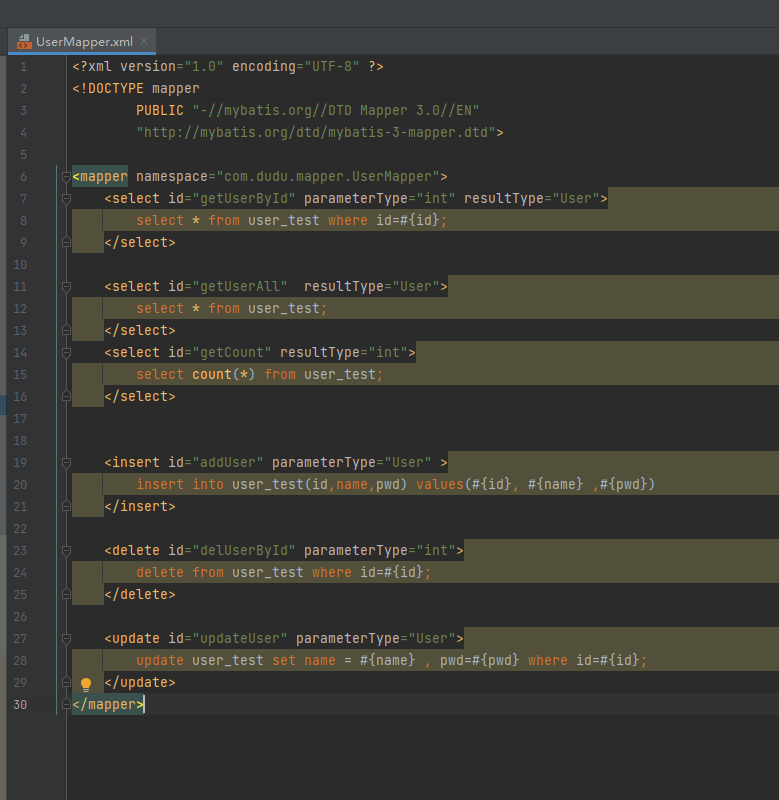Collapse the delUserById delete fold at line 23
Screen dimensions: 779x800
coord(66,551)
